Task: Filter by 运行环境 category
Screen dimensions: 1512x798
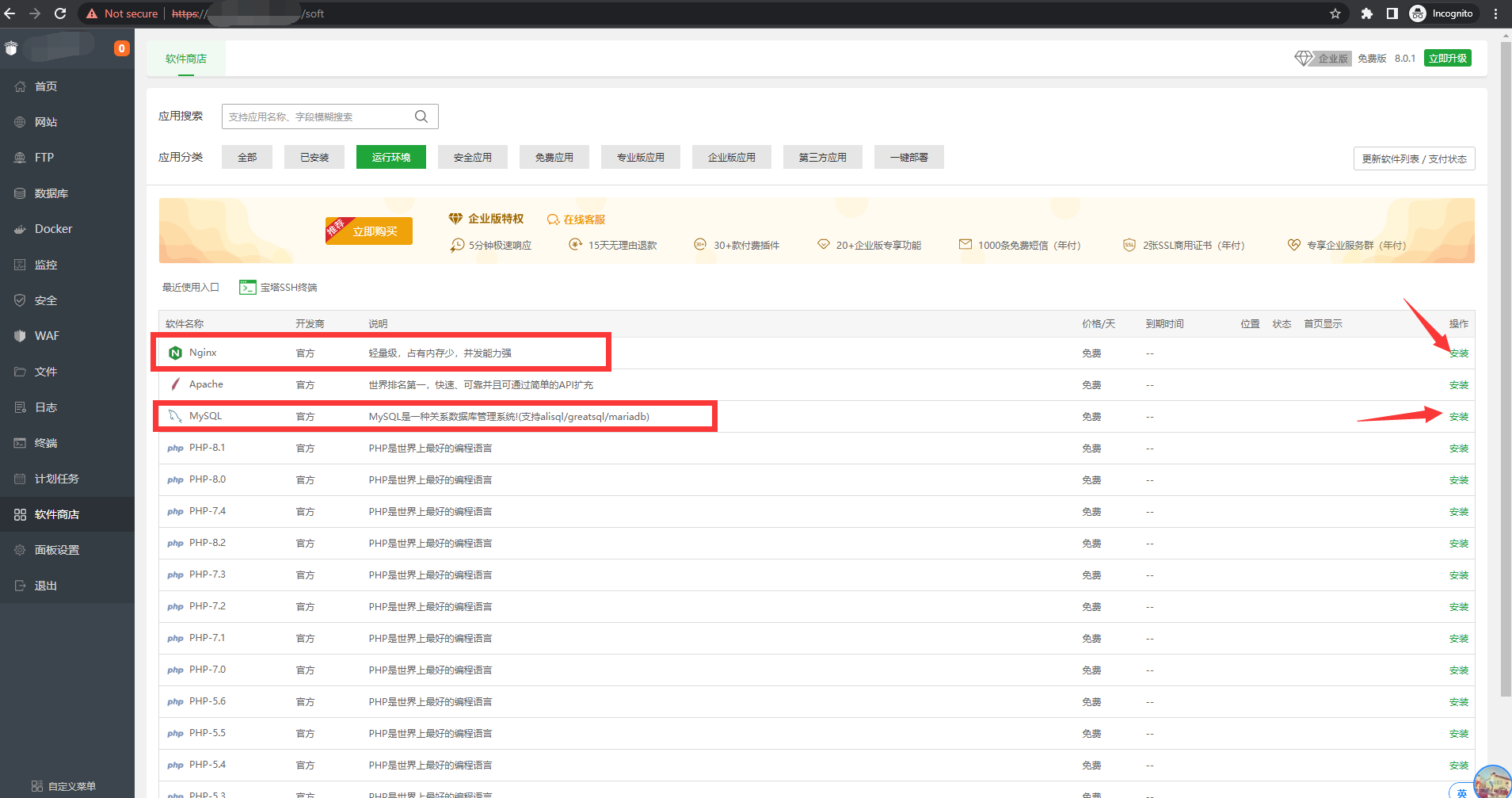Action: (x=391, y=157)
